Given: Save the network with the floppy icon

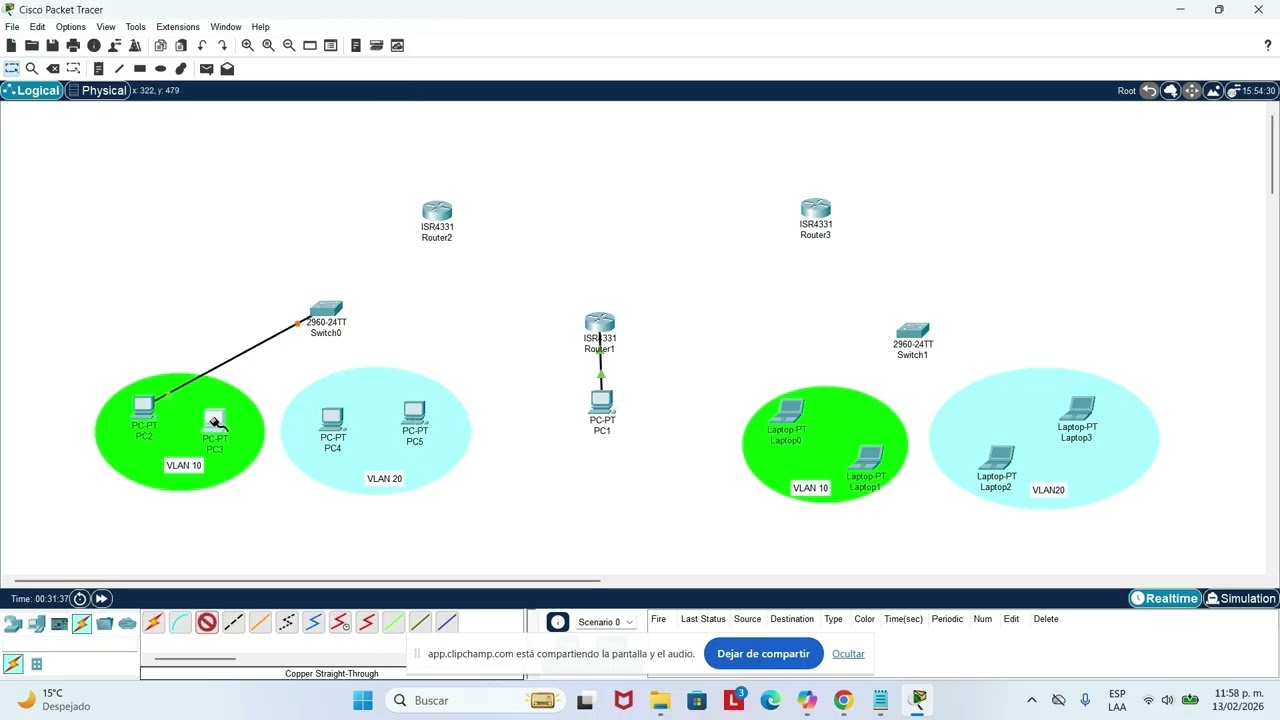Looking at the screenshot, I should click(52, 45).
